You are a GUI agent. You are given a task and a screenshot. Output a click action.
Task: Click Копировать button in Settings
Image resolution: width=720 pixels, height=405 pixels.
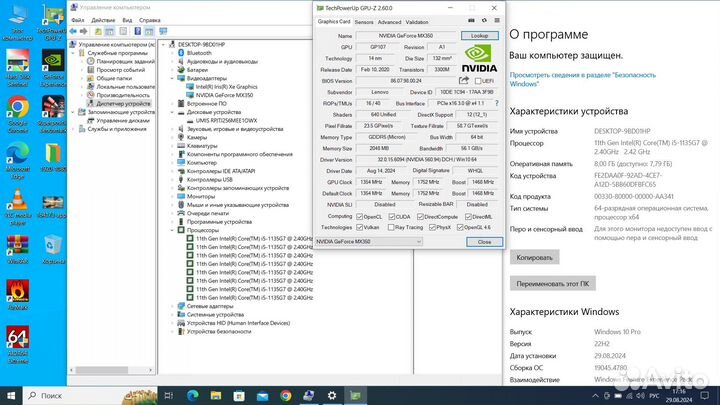point(534,258)
